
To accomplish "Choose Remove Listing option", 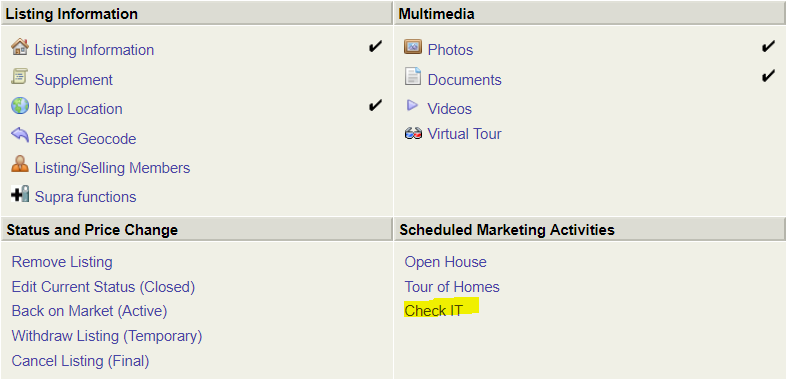I will point(62,262).
